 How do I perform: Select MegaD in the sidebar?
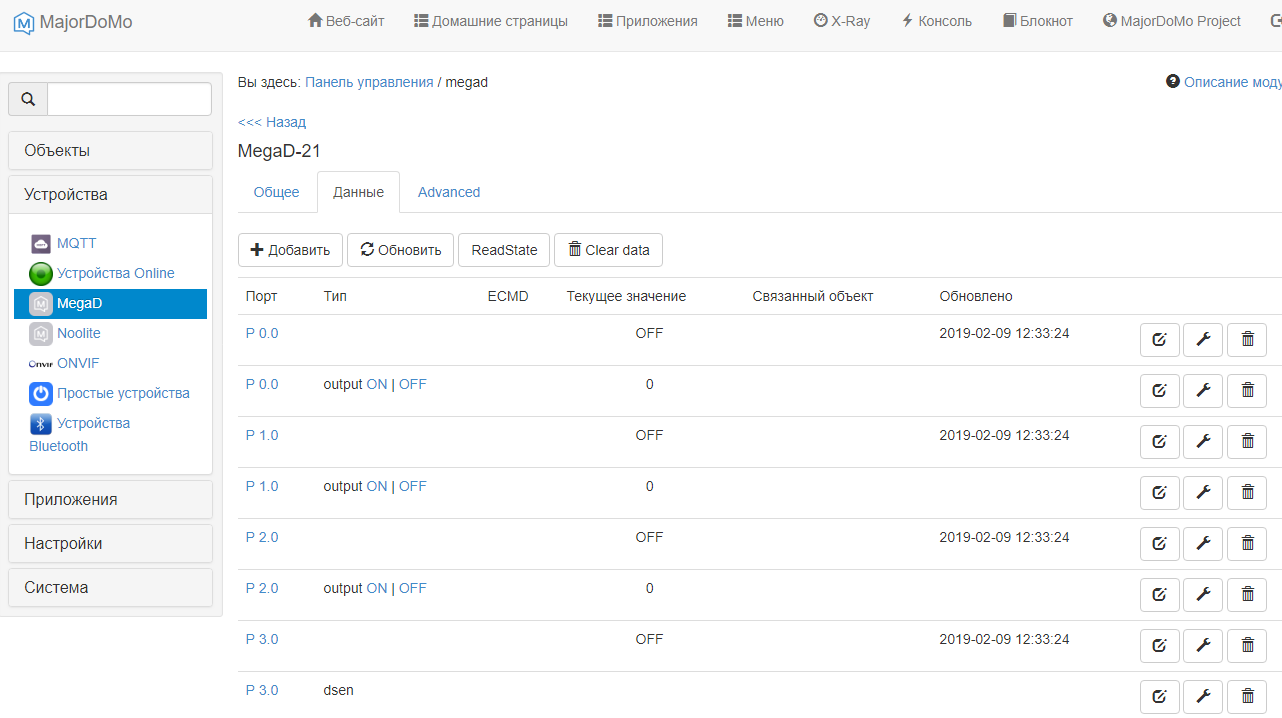coord(110,304)
